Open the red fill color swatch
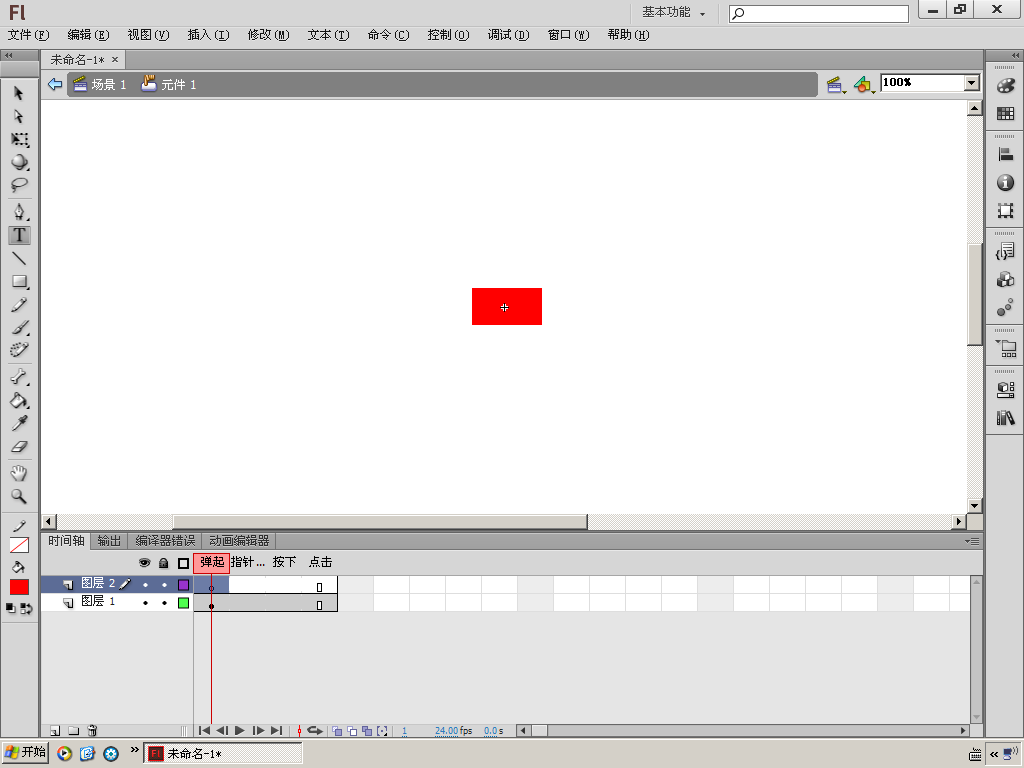The height and width of the screenshot is (768, 1024). pyautogui.click(x=20, y=587)
